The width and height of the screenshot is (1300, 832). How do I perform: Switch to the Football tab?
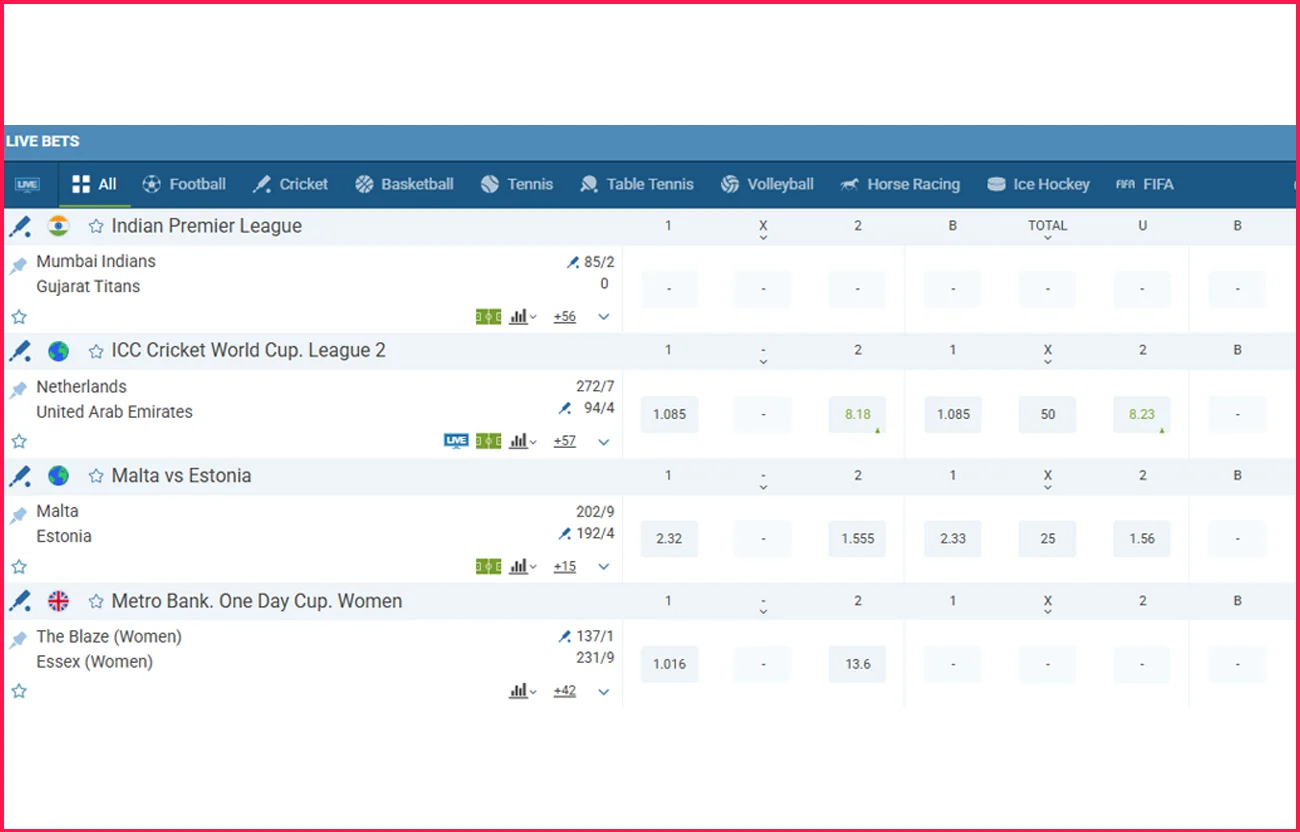coord(185,184)
